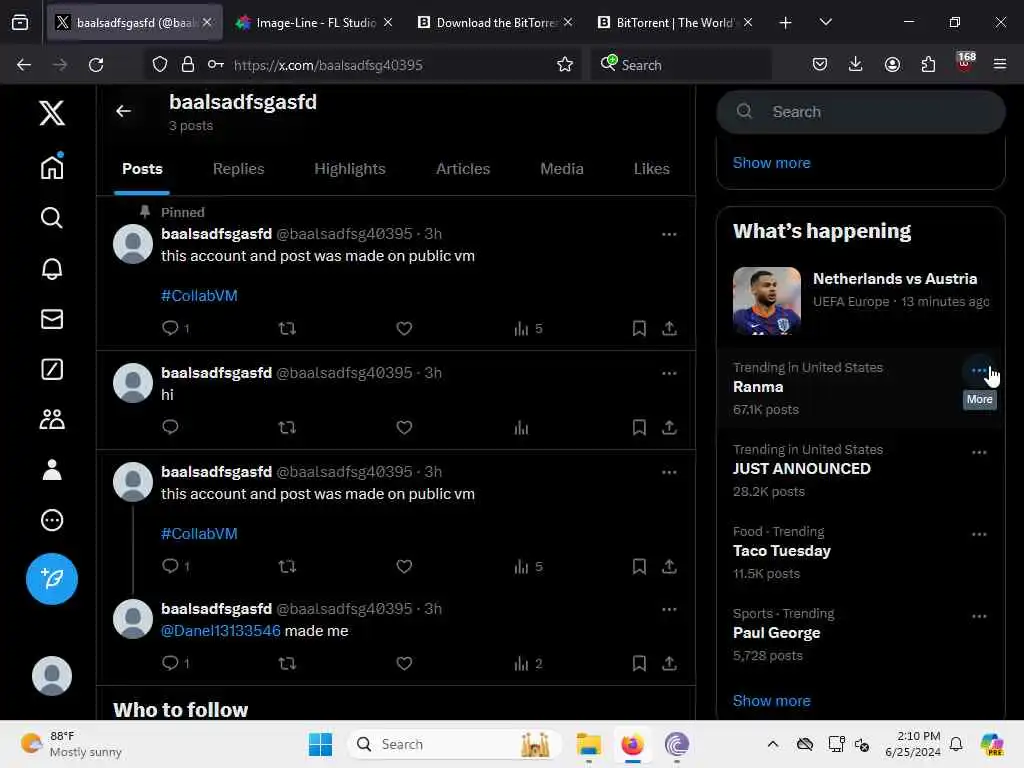The width and height of the screenshot is (1024, 768).
Task: Click the blue compose post button
Action: pos(52,579)
